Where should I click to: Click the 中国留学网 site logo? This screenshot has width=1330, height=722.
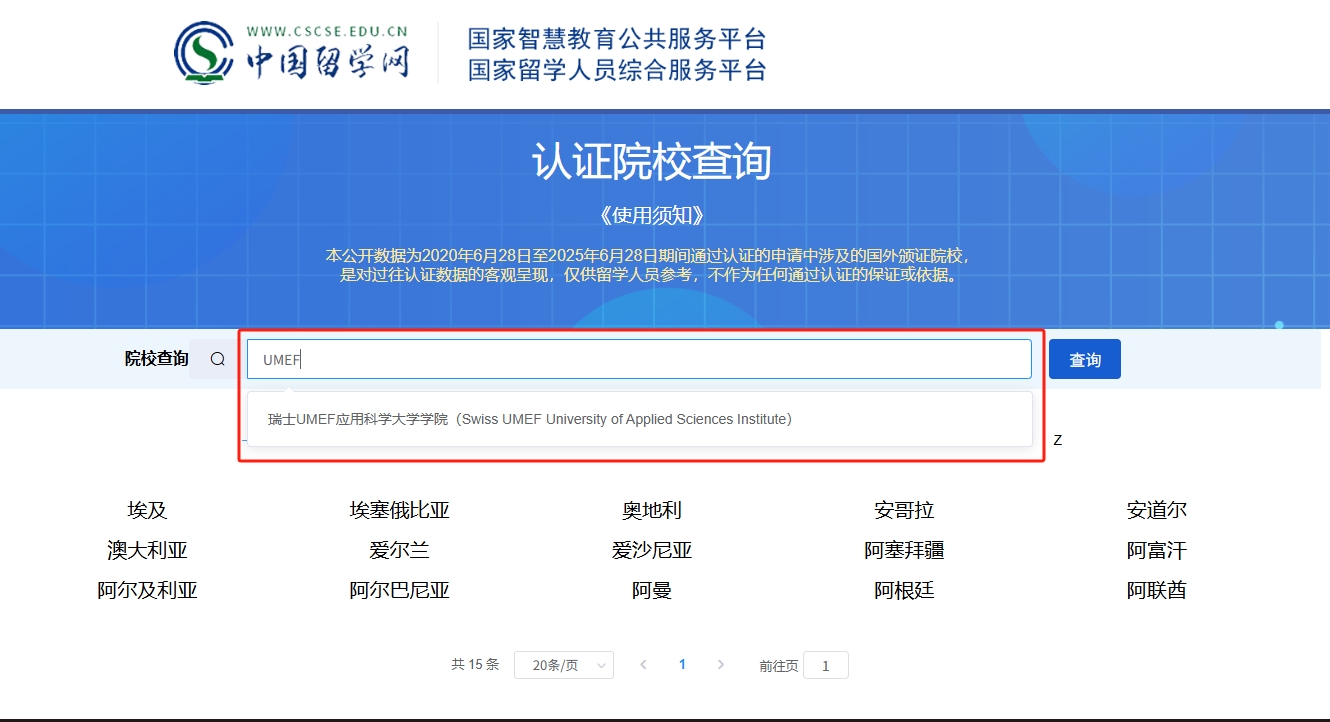(290, 53)
